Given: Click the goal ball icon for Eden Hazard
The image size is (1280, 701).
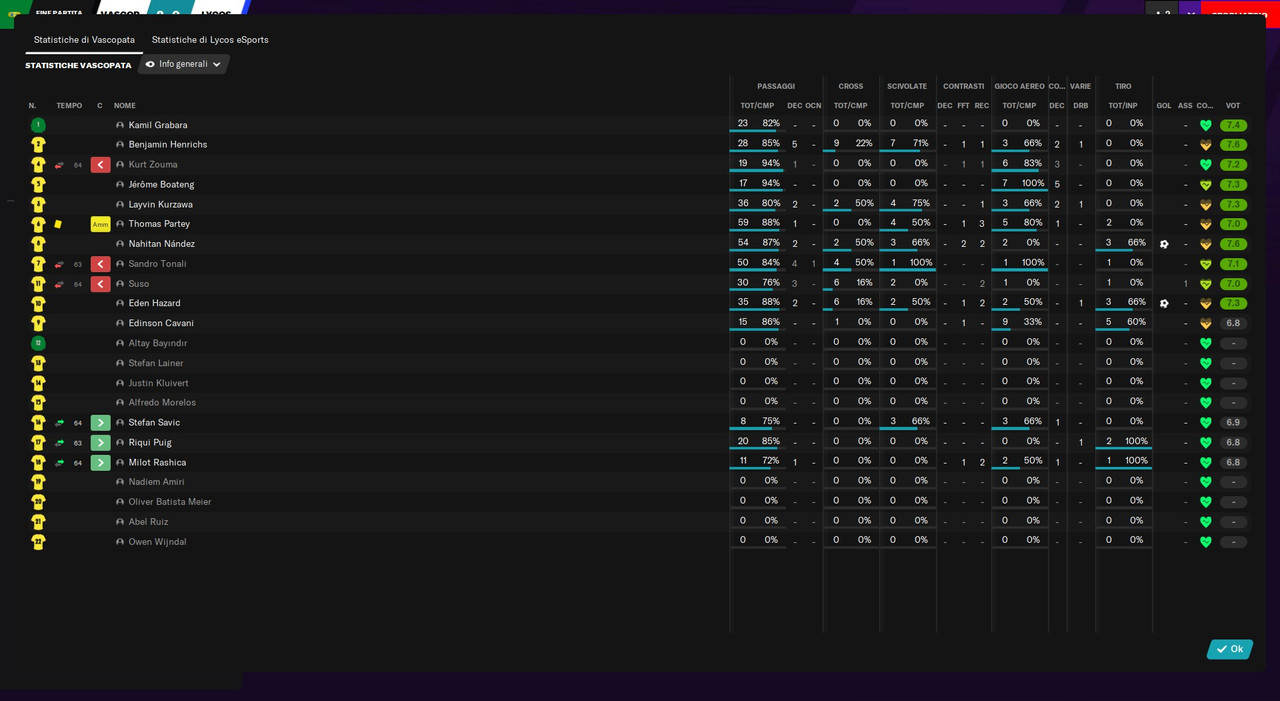Looking at the screenshot, I should tap(1164, 303).
